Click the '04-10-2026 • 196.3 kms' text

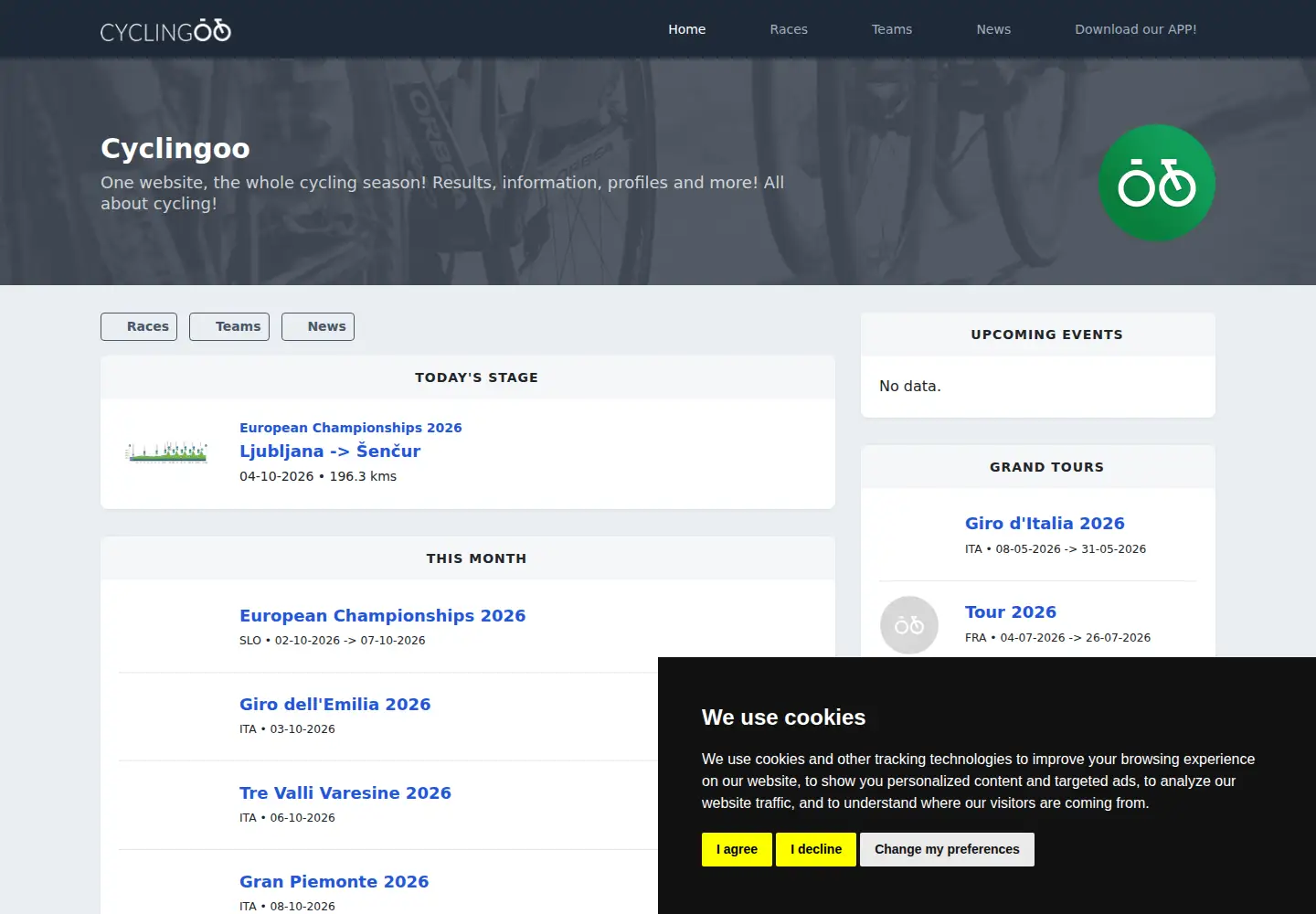[318, 476]
